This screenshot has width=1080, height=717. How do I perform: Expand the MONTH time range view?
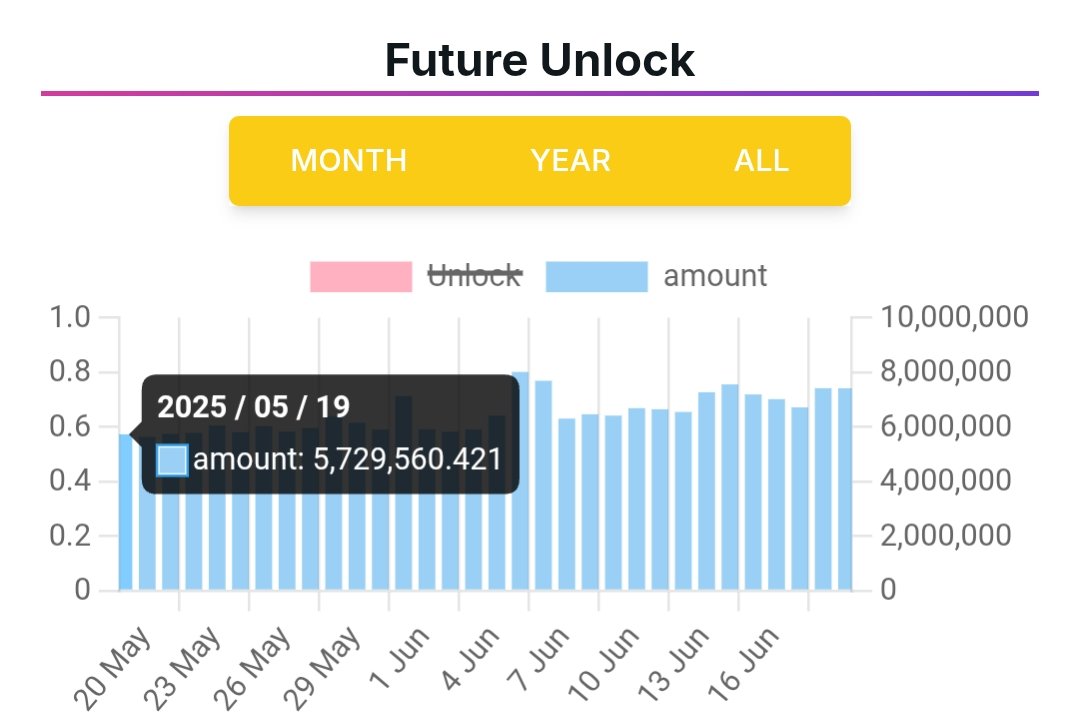click(x=348, y=160)
